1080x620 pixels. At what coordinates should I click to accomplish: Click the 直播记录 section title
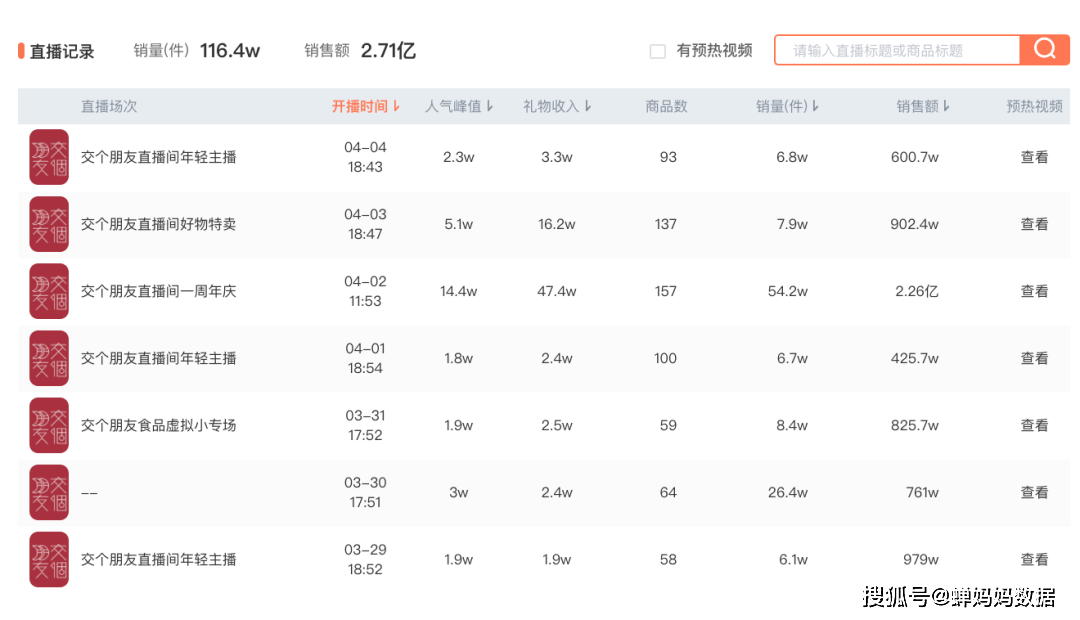click(x=61, y=51)
